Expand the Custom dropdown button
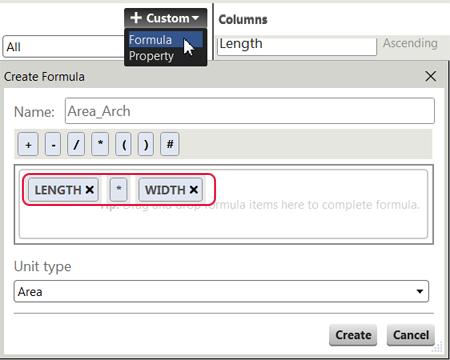Viewport: 450px width, 360px height. point(165,18)
